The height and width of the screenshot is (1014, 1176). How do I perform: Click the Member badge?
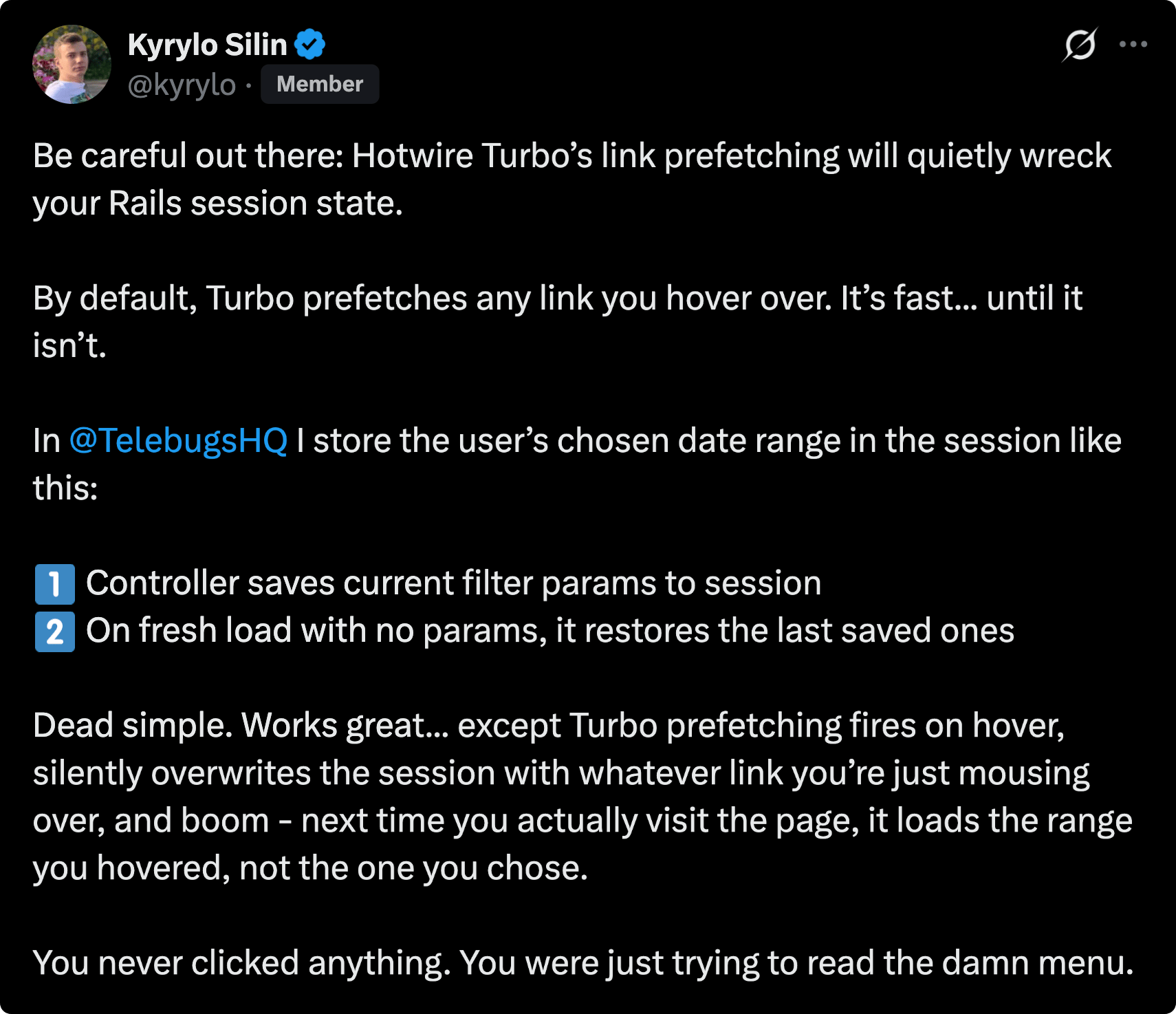(320, 84)
